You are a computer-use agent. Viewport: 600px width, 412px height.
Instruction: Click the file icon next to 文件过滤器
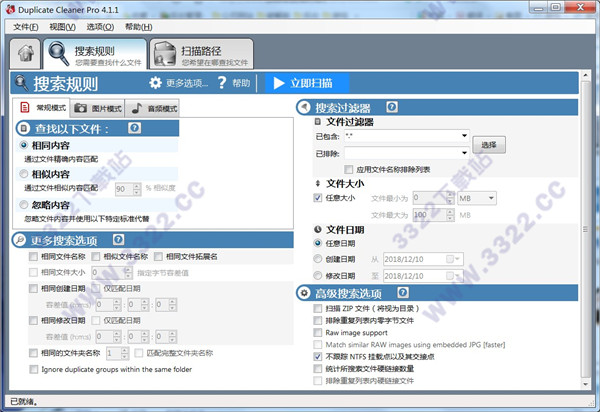318,122
